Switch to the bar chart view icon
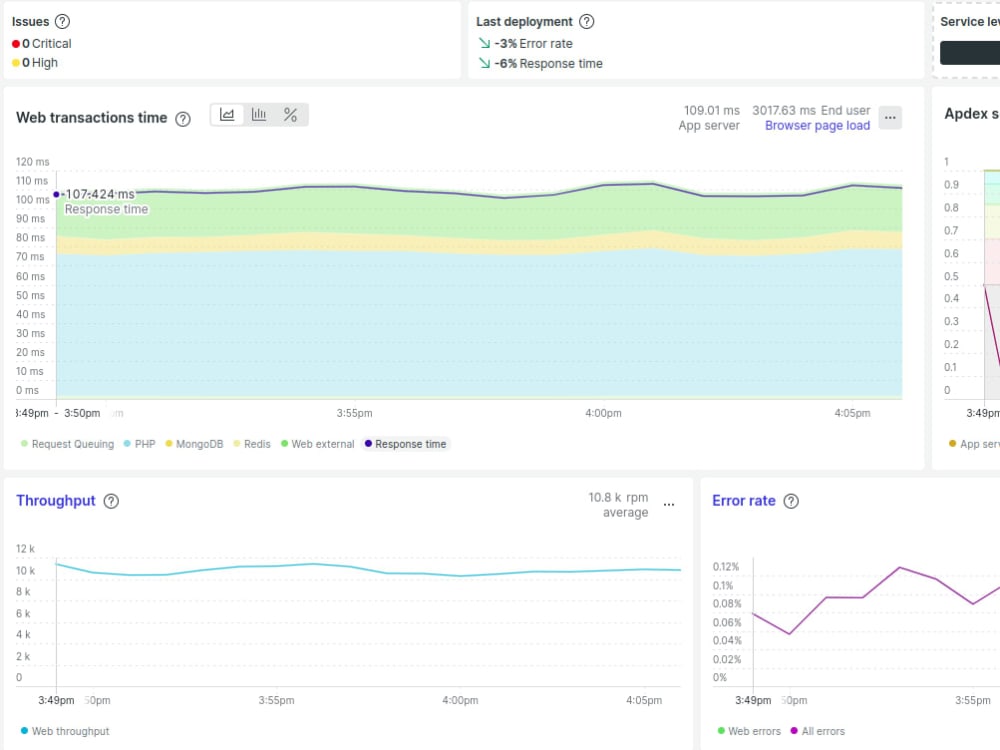Screen dimensions: 1000x750 (x=258, y=114)
